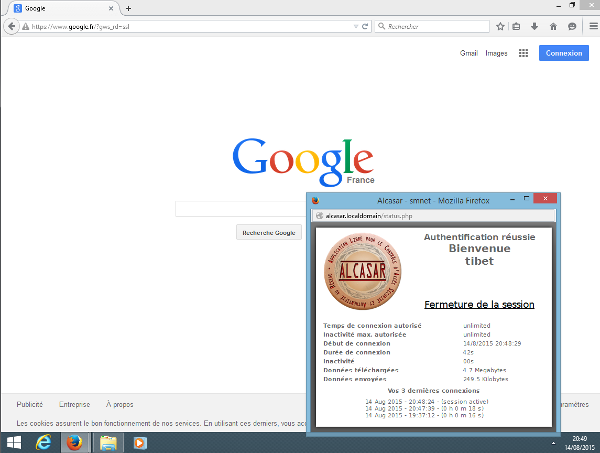
Task: Click the Firefox address bar URL
Action: click(x=188, y=27)
